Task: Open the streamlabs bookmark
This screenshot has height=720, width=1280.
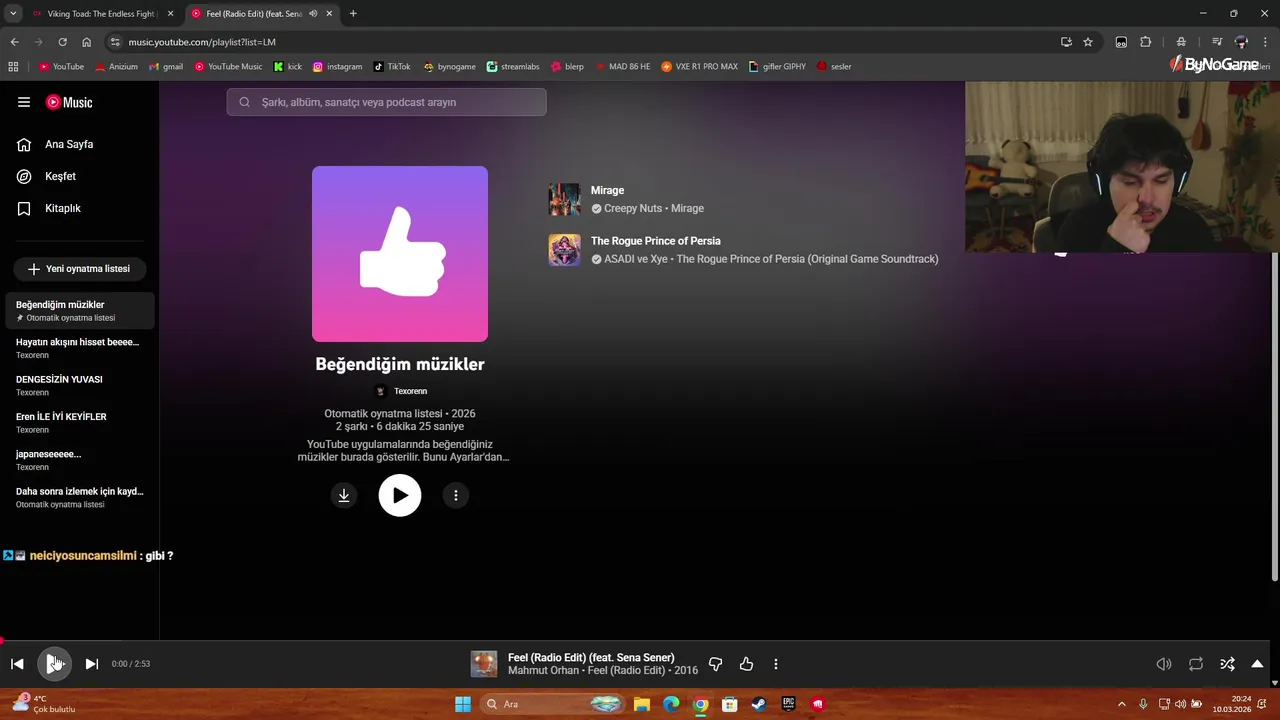Action: tap(513, 67)
